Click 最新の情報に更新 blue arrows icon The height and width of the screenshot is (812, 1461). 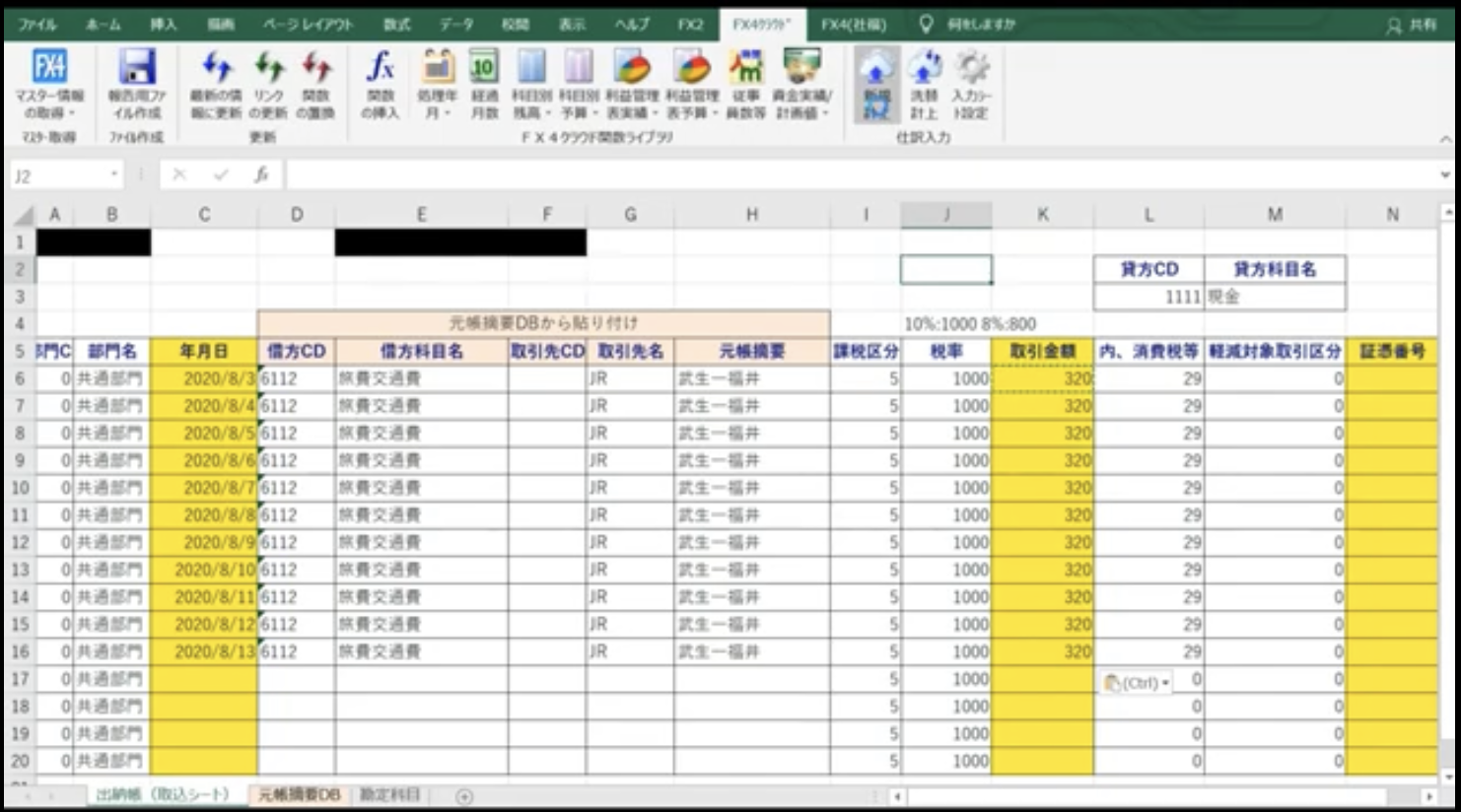click(x=216, y=67)
